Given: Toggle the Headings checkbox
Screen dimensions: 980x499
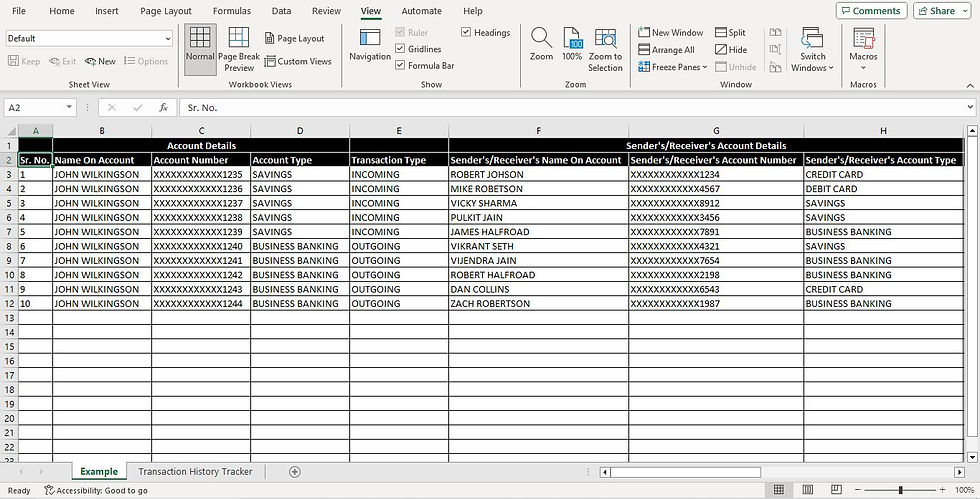Looking at the screenshot, I should tap(466, 33).
